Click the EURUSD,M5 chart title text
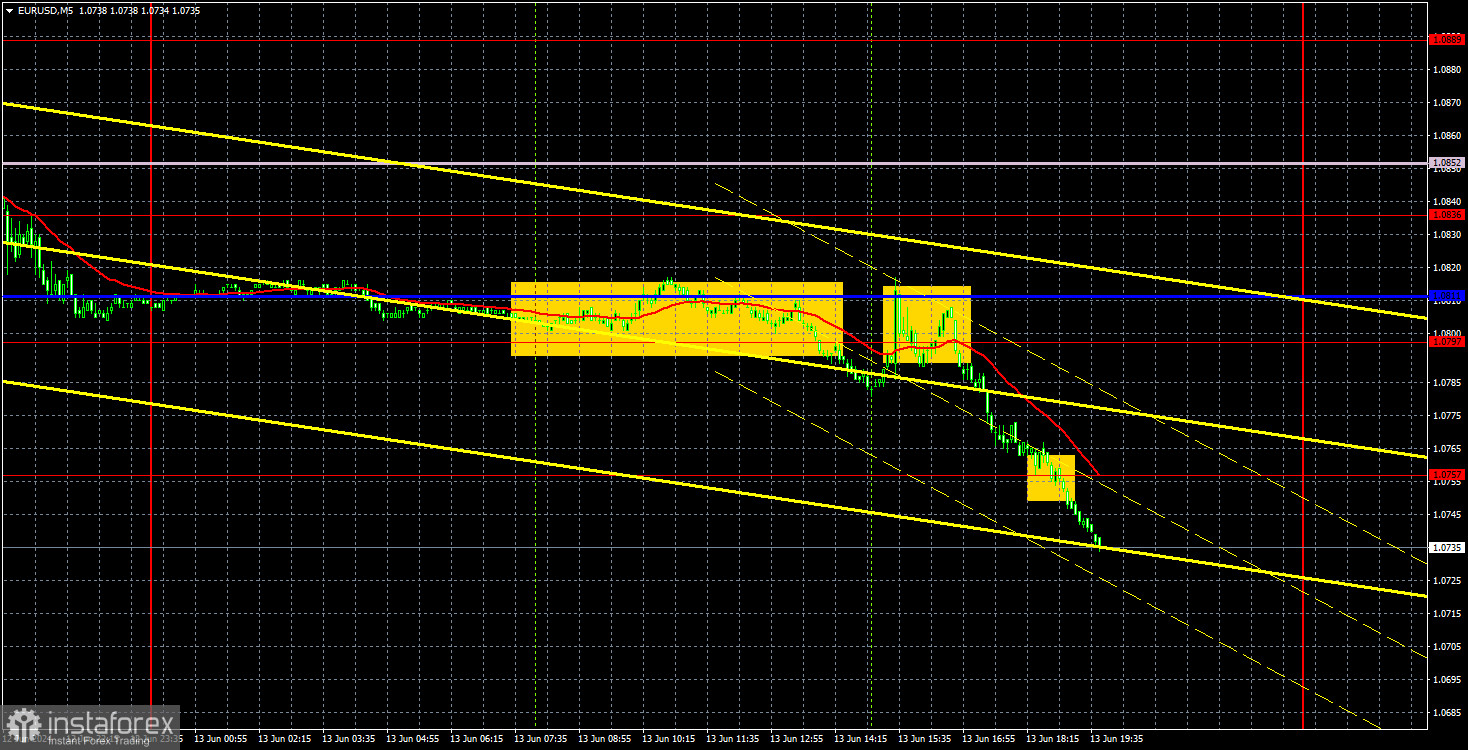This screenshot has height=750, width=1468. point(45,9)
